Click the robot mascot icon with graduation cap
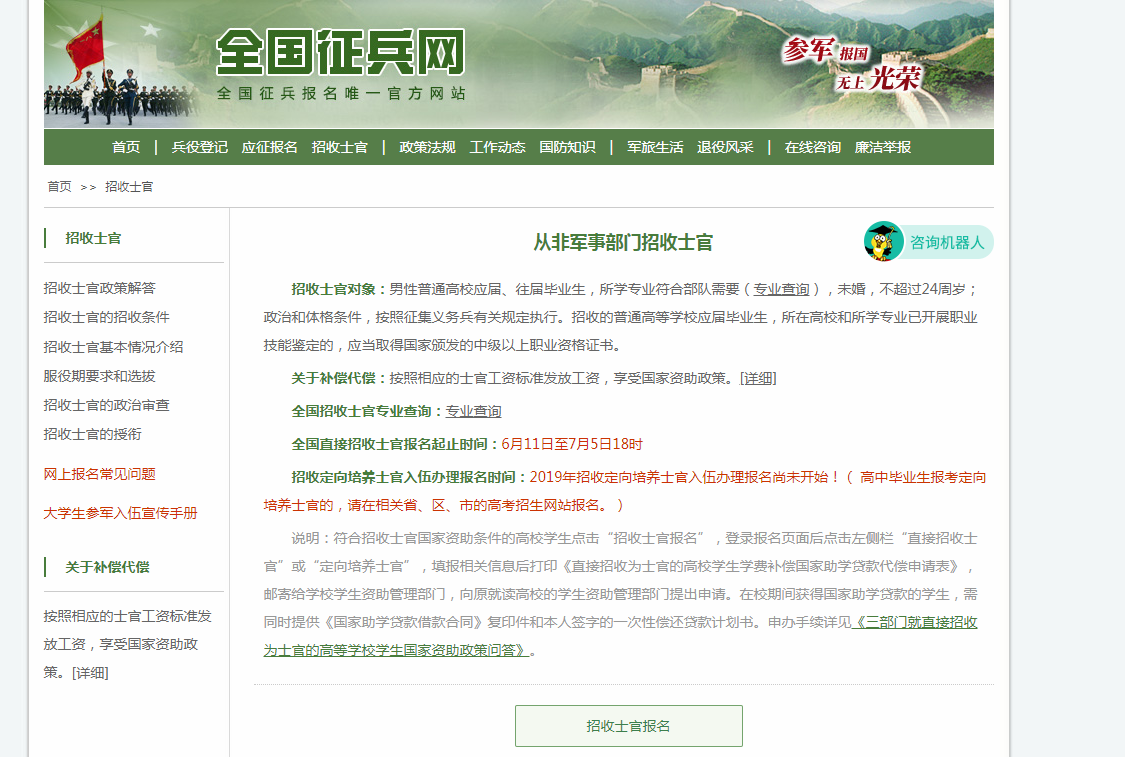The width and height of the screenshot is (1125, 757). coord(883,242)
